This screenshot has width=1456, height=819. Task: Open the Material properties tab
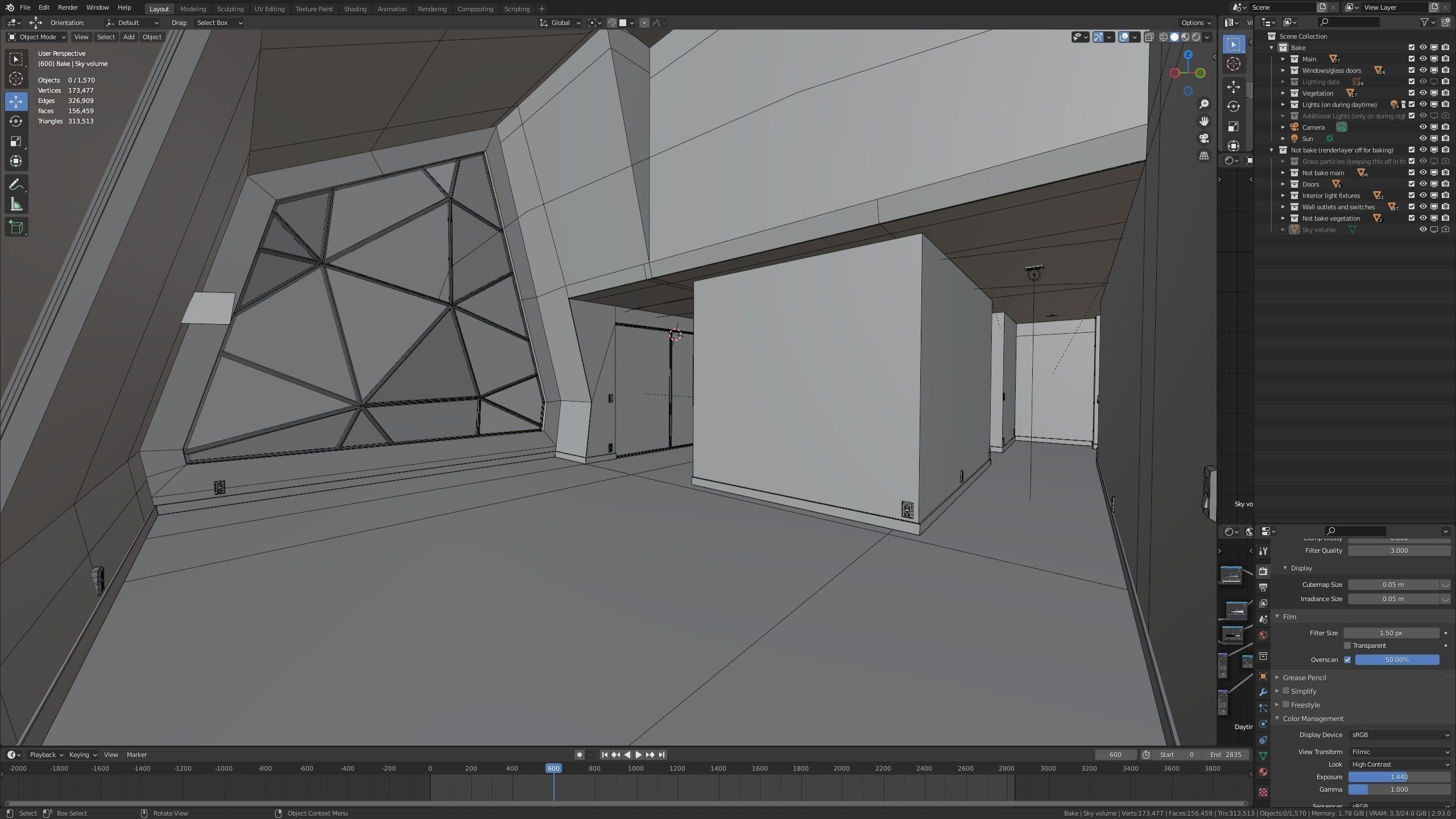pyautogui.click(x=1263, y=772)
